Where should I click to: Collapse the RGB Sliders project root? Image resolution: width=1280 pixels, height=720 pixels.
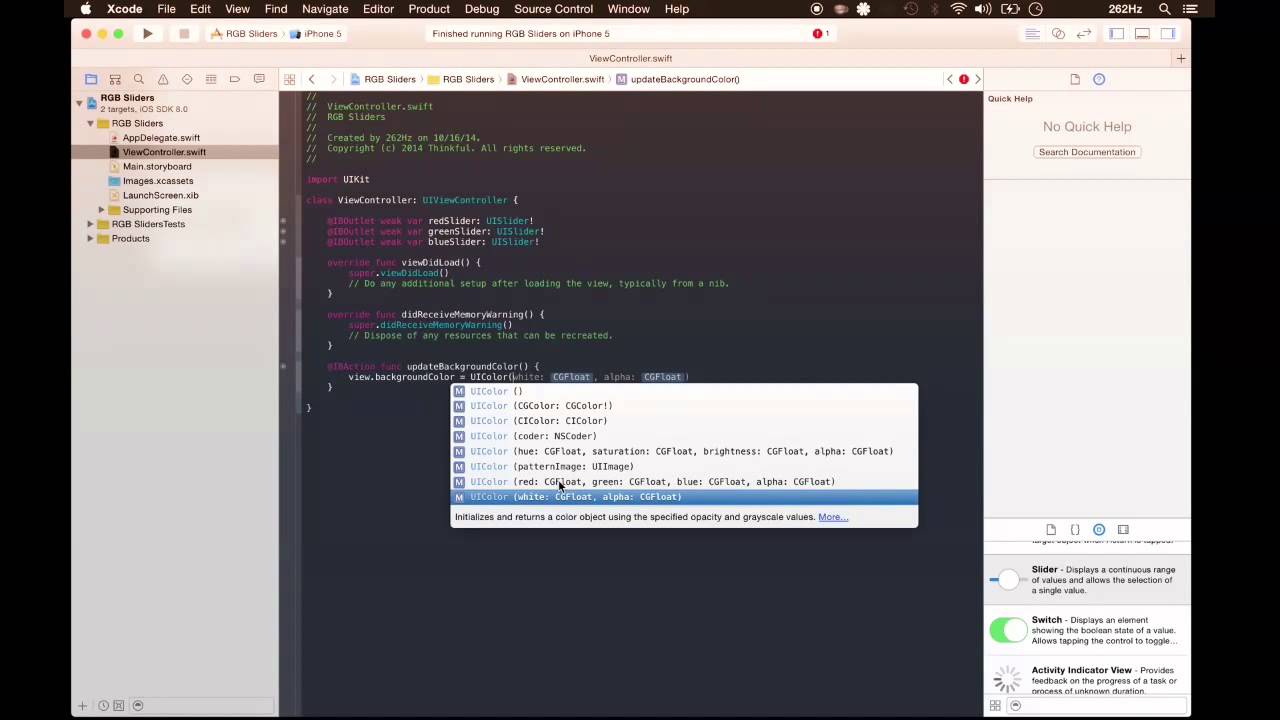tap(79, 103)
